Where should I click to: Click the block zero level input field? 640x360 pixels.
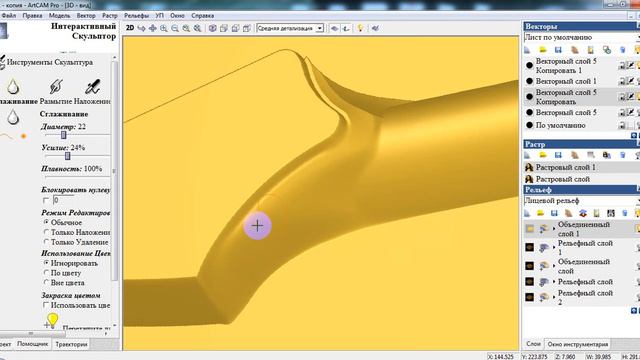tap(63, 200)
